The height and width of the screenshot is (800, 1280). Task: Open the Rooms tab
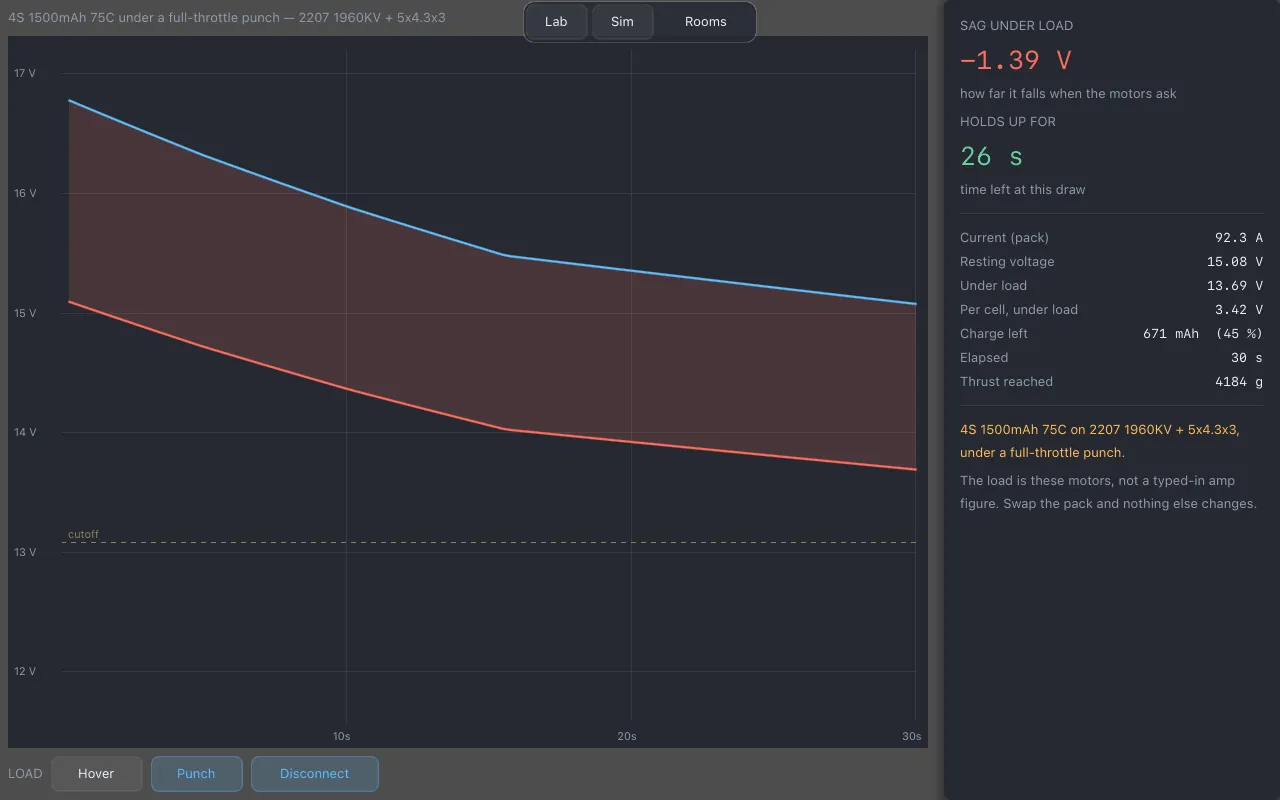pyautogui.click(x=706, y=22)
